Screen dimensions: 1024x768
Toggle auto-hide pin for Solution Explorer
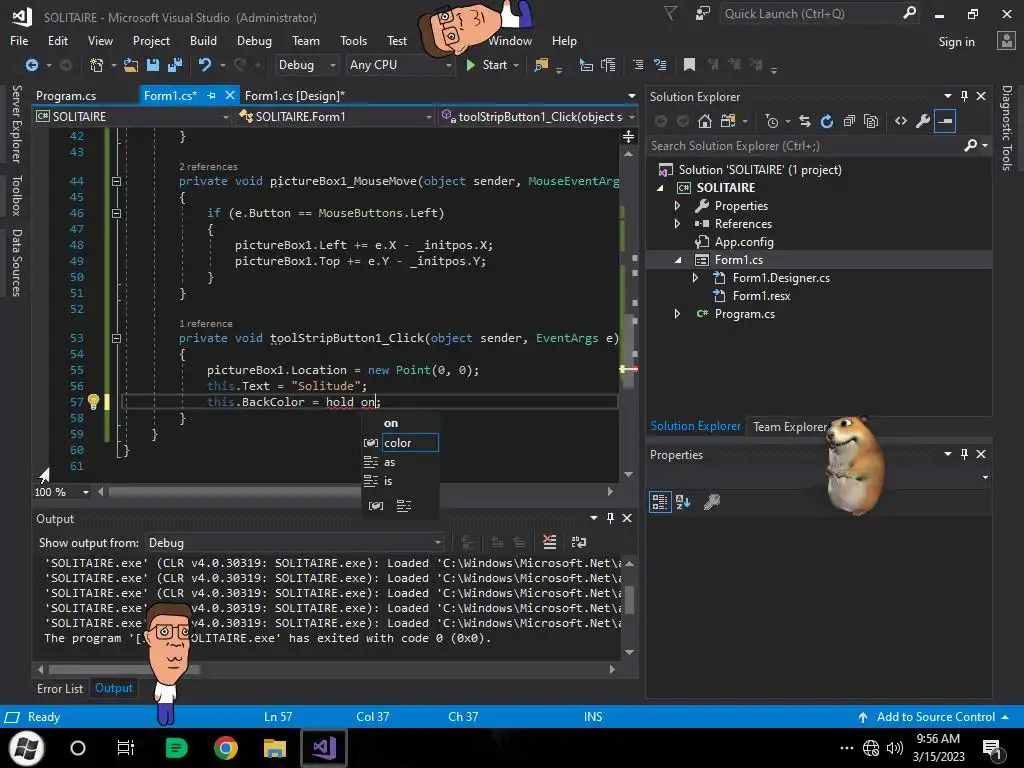[x=965, y=96]
